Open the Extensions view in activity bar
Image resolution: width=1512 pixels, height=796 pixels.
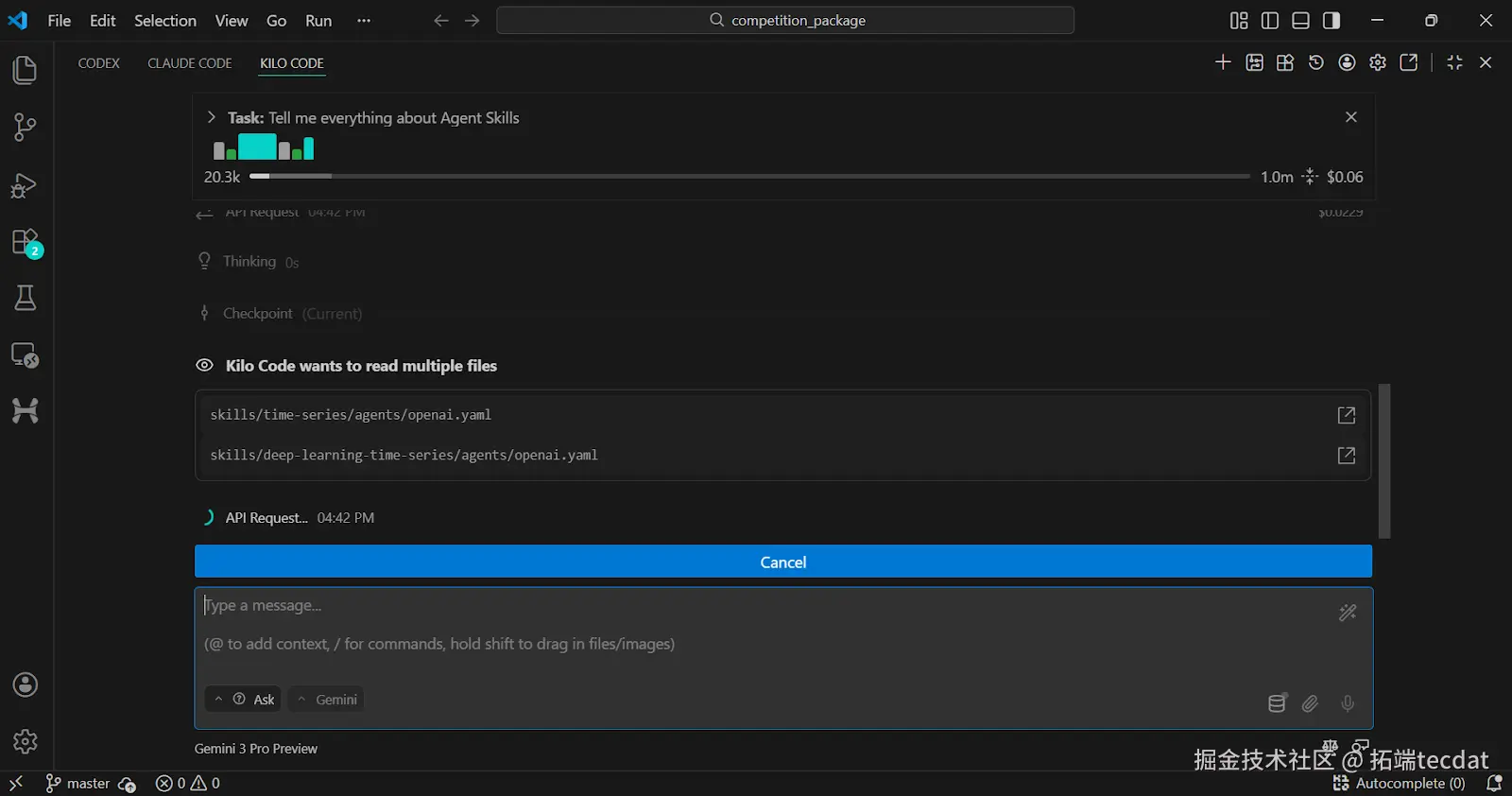[26, 243]
